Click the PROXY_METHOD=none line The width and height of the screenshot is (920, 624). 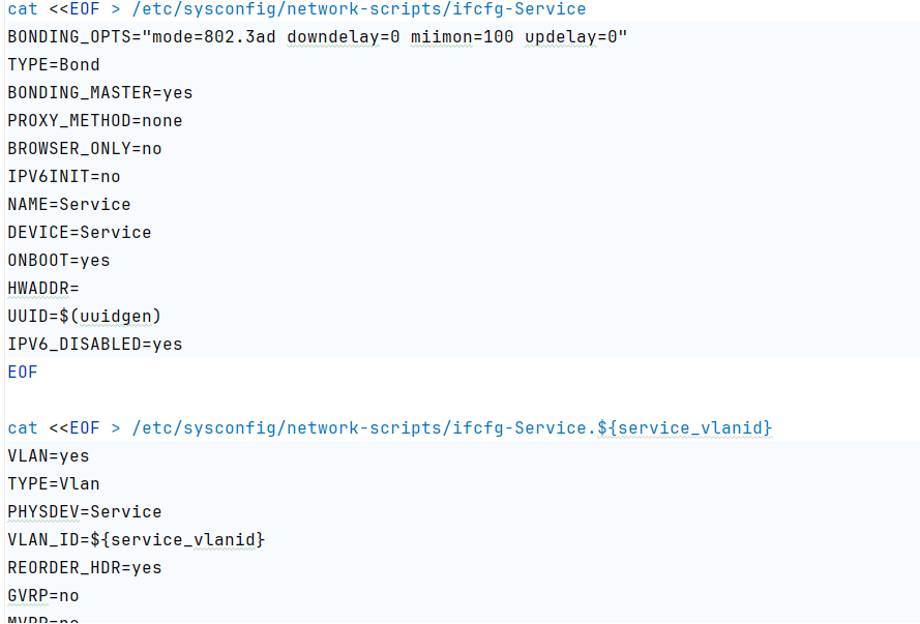[95, 121]
